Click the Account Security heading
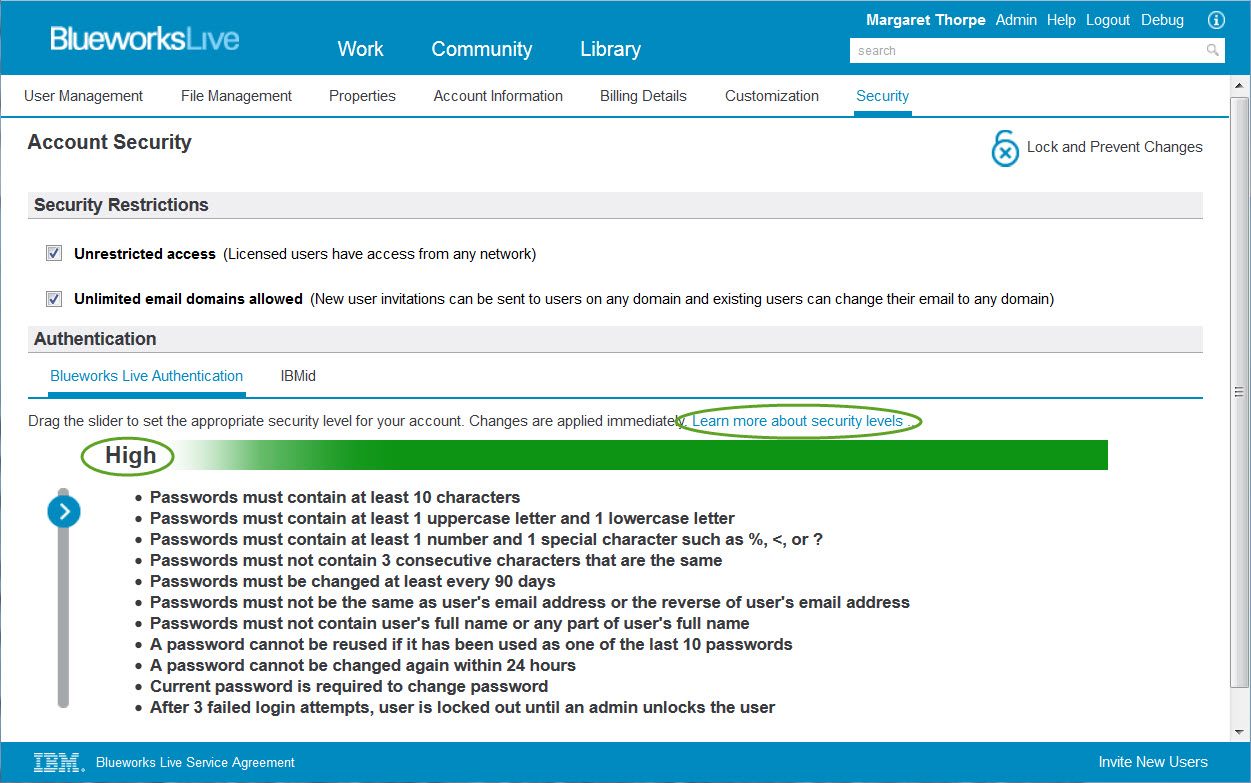1251x783 pixels. tap(109, 142)
